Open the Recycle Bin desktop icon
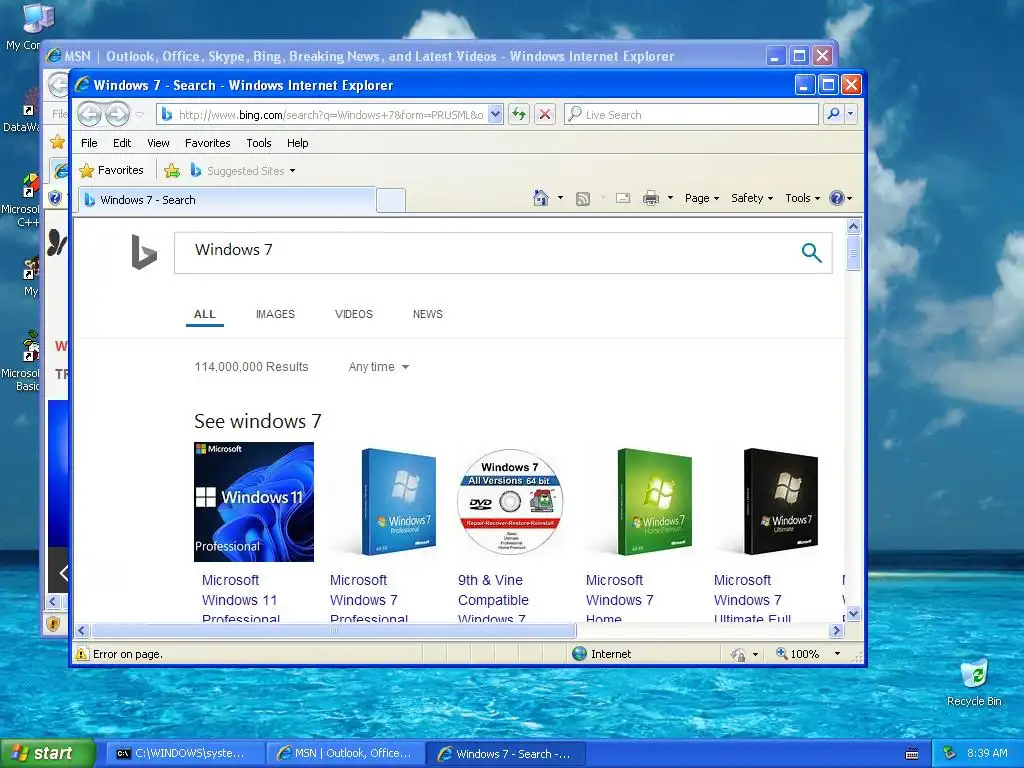 974,683
